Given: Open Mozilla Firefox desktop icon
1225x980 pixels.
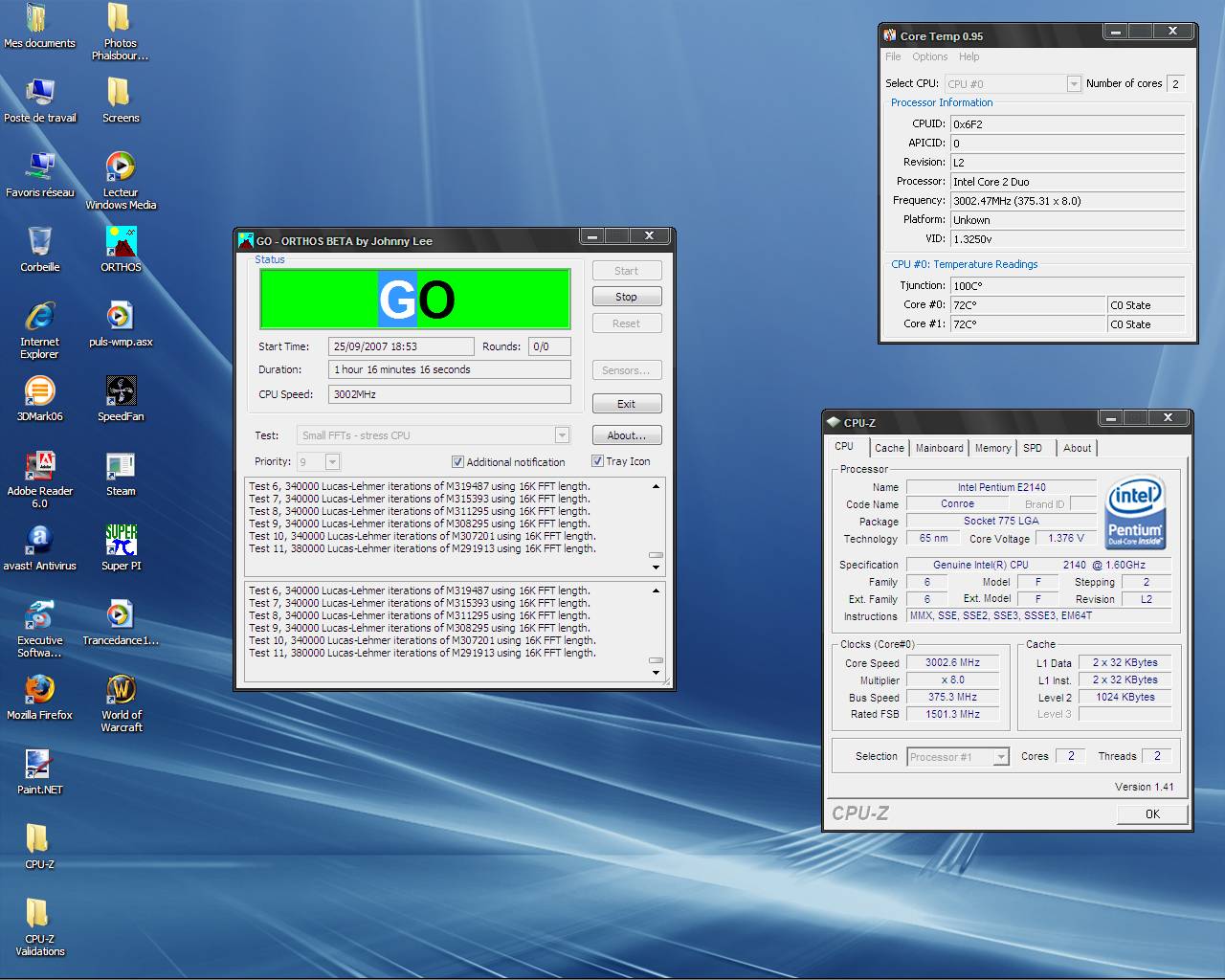Looking at the screenshot, I should [x=39, y=690].
